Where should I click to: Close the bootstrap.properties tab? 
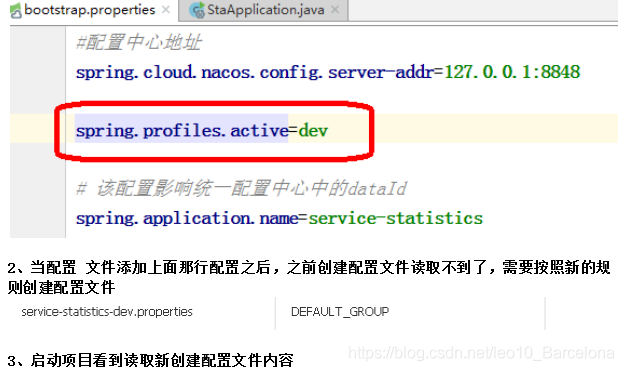click(x=166, y=10)
